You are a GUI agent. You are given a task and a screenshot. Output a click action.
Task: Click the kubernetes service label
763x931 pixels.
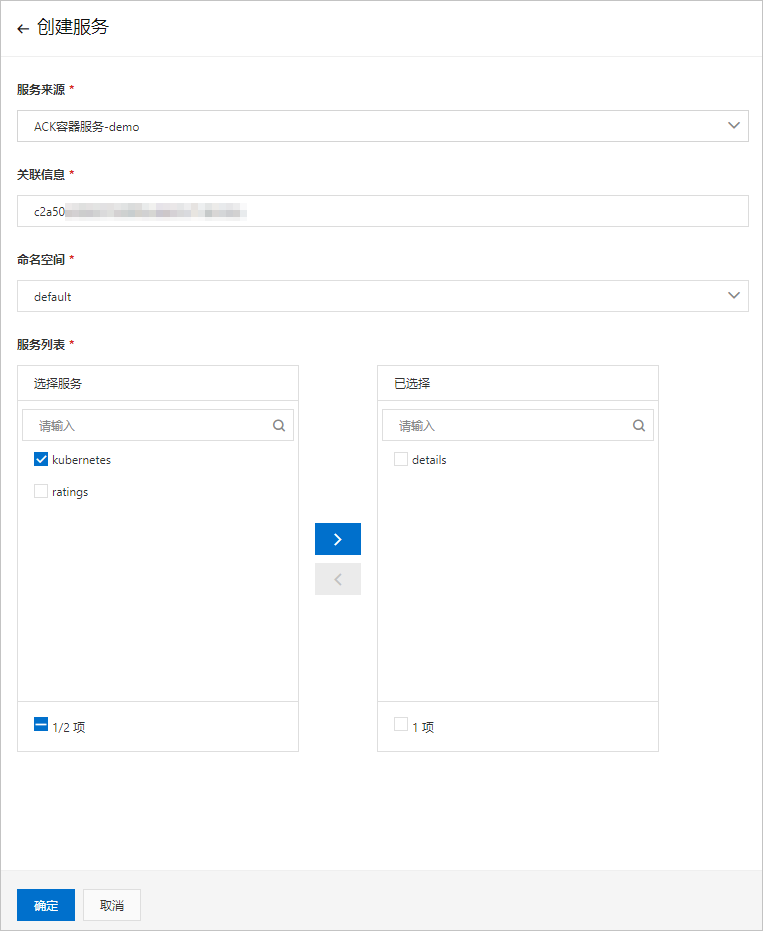[x=81, y=460]
